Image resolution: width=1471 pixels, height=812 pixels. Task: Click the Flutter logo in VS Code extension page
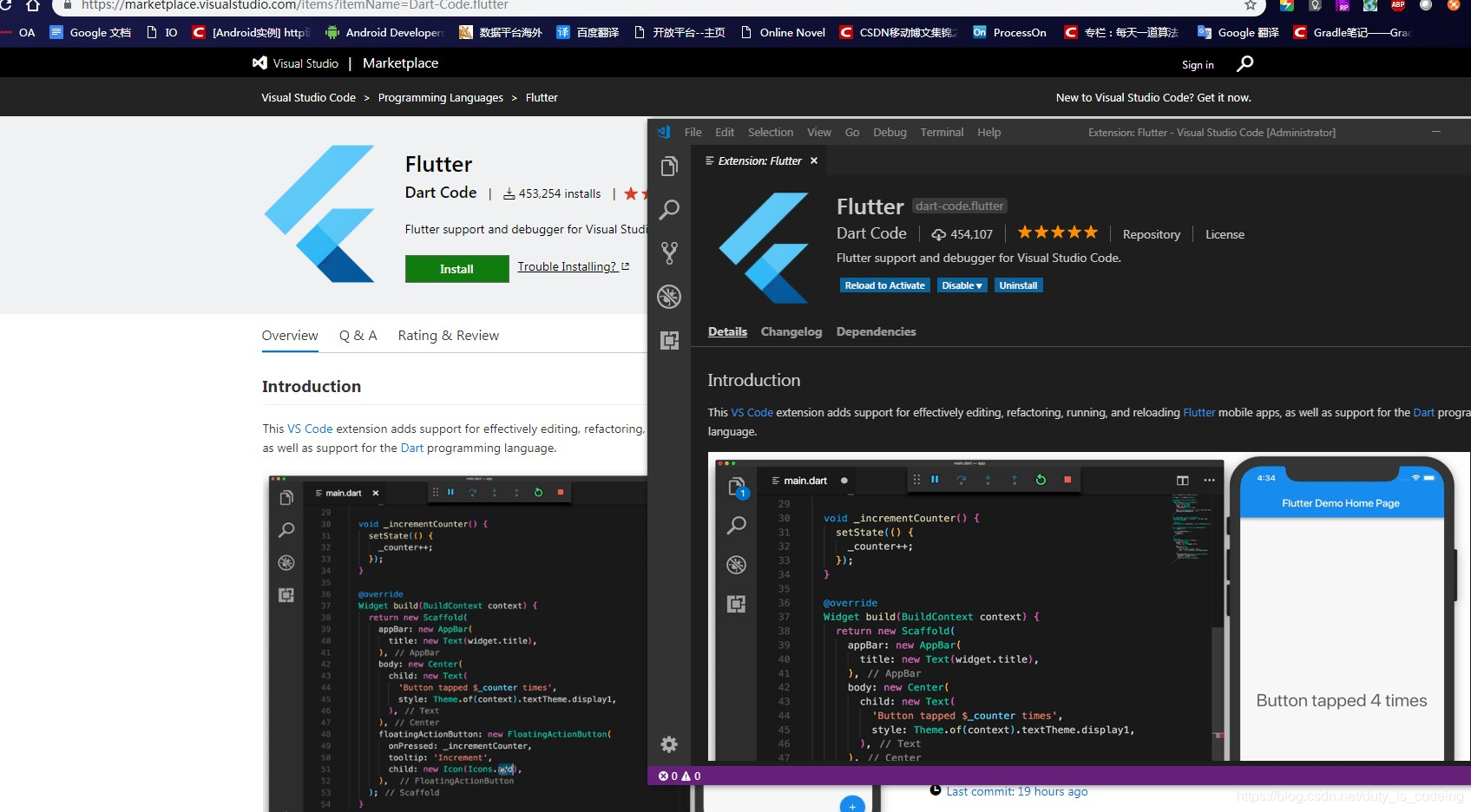coord(765,248)
